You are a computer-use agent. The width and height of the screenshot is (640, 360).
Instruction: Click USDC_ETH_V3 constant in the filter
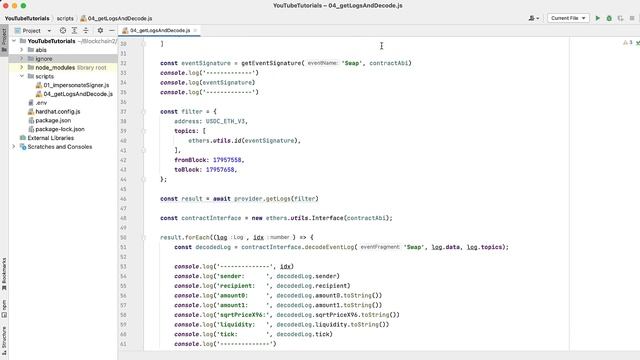click(225, 121)
